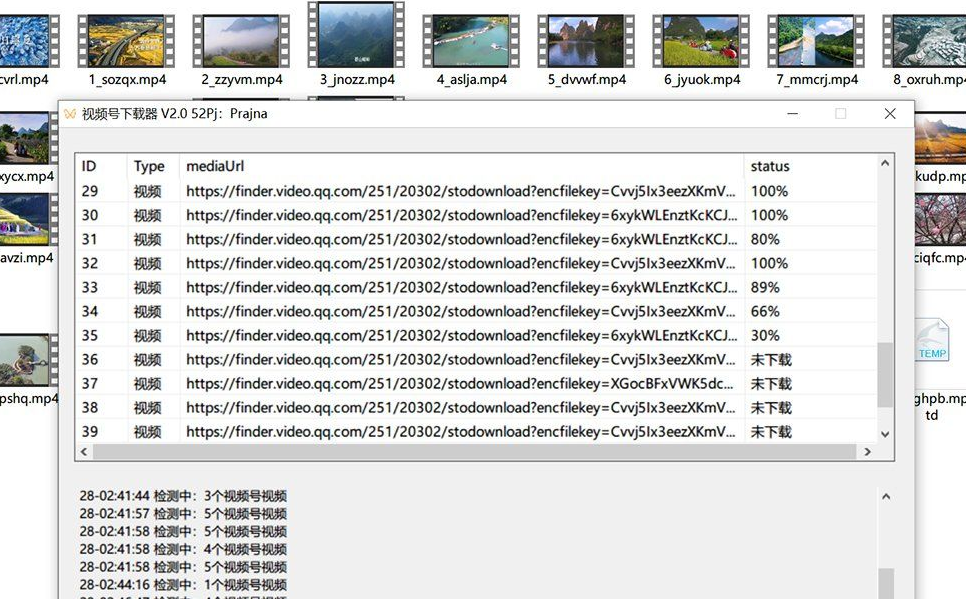
Task: Open the 7_mmcrj.mp4 waterfall thumbnail
Action: pyautogui.click(x=815, y=37)
